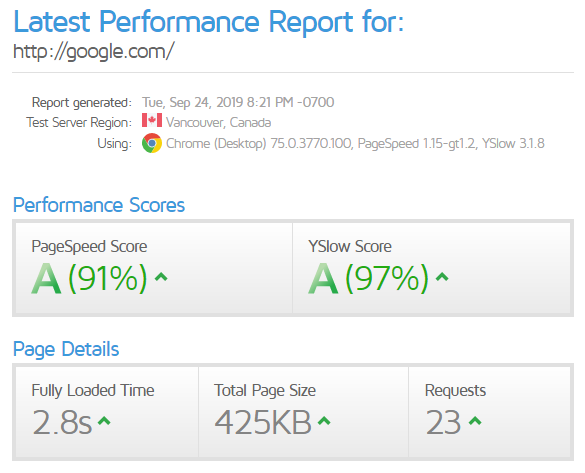Click the green arrow beside Fully Loaded Time
Screen dimensions: 585x473
pyautogui.click(x=104, y=421)
